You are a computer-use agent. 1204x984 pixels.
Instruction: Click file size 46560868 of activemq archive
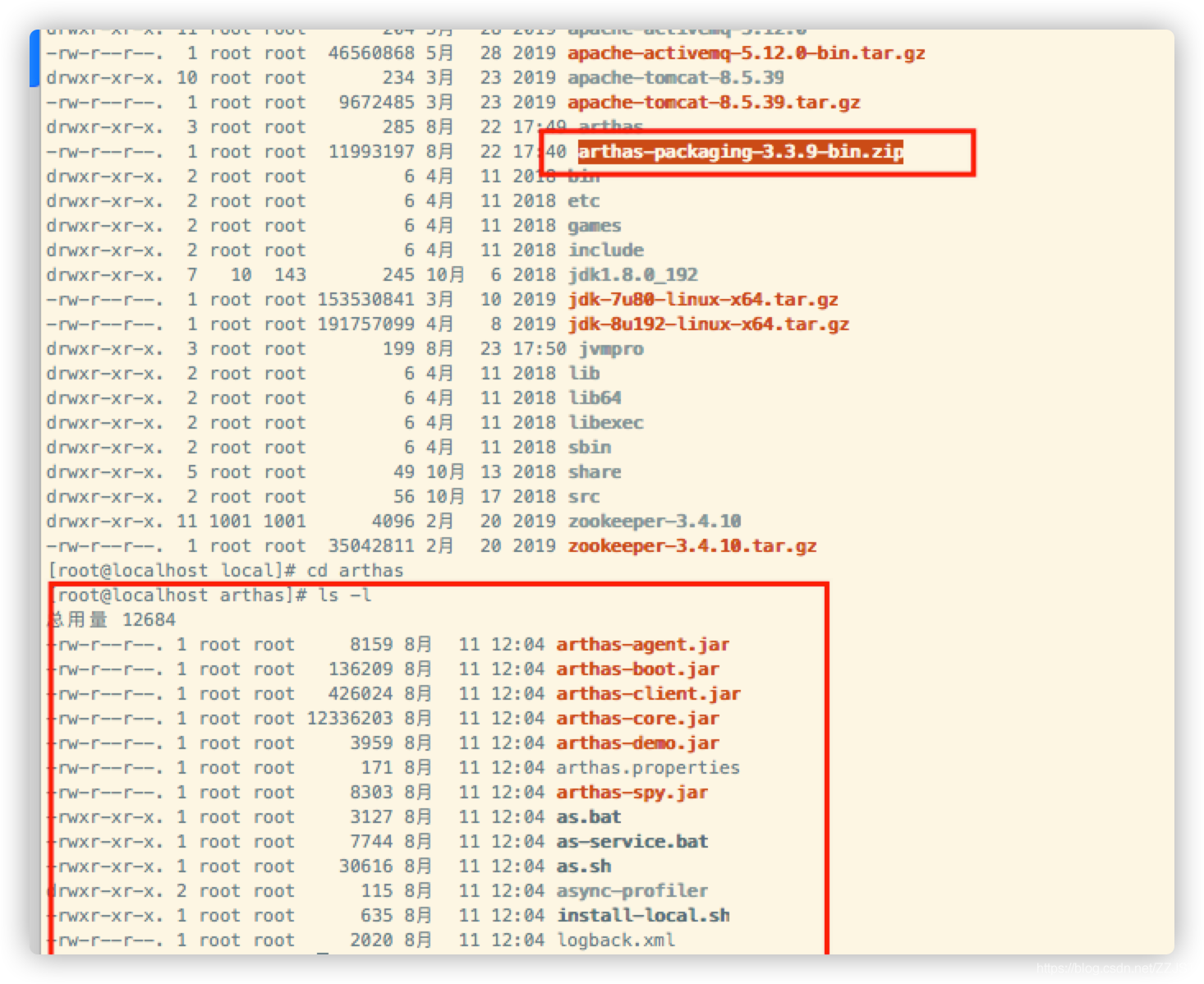click(371, 53)
